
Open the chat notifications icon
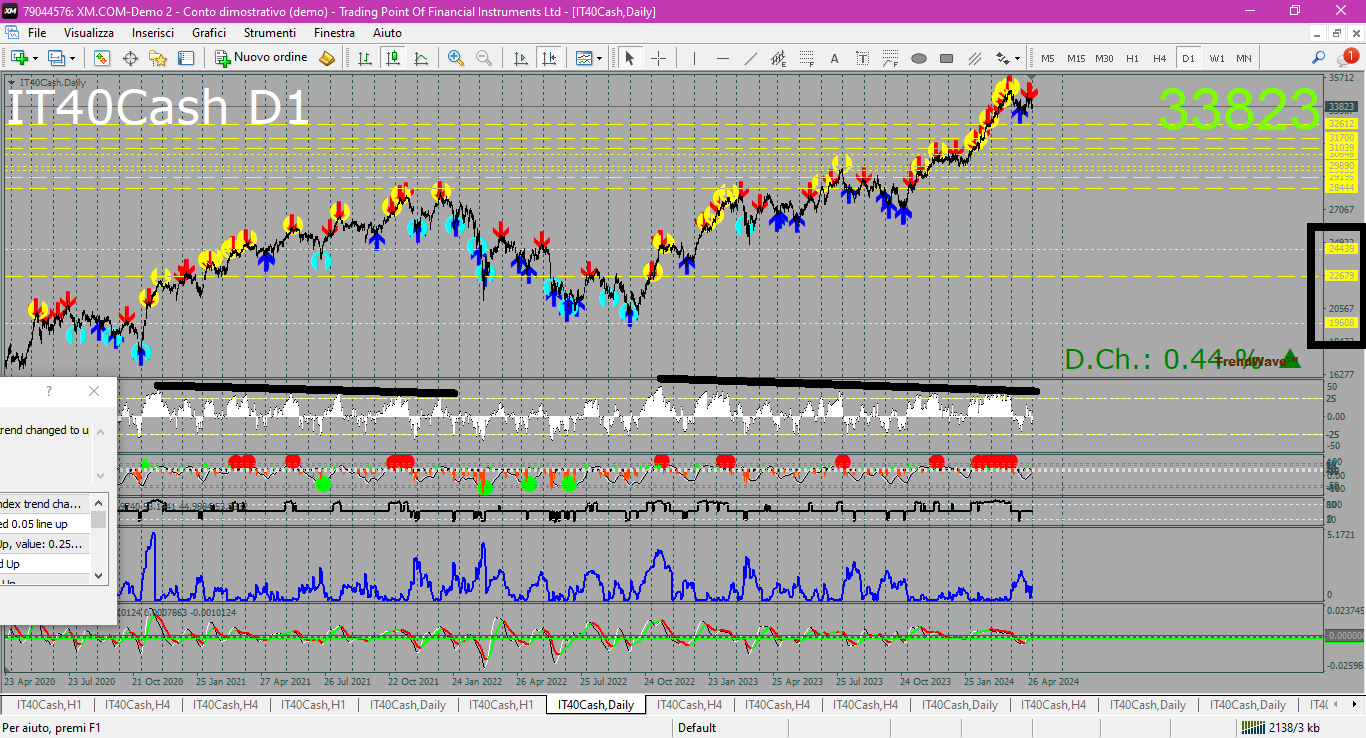[x=1347, y=57]
